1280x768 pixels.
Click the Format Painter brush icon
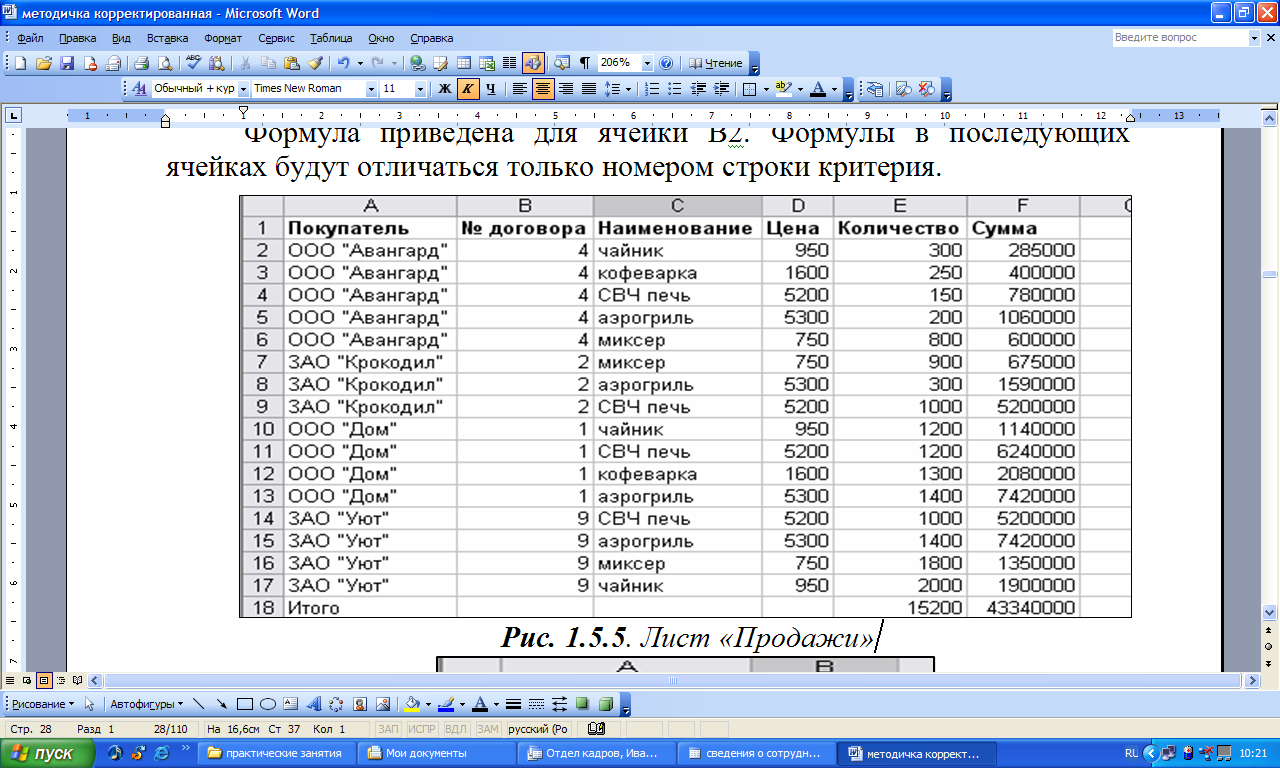point(315,63)
